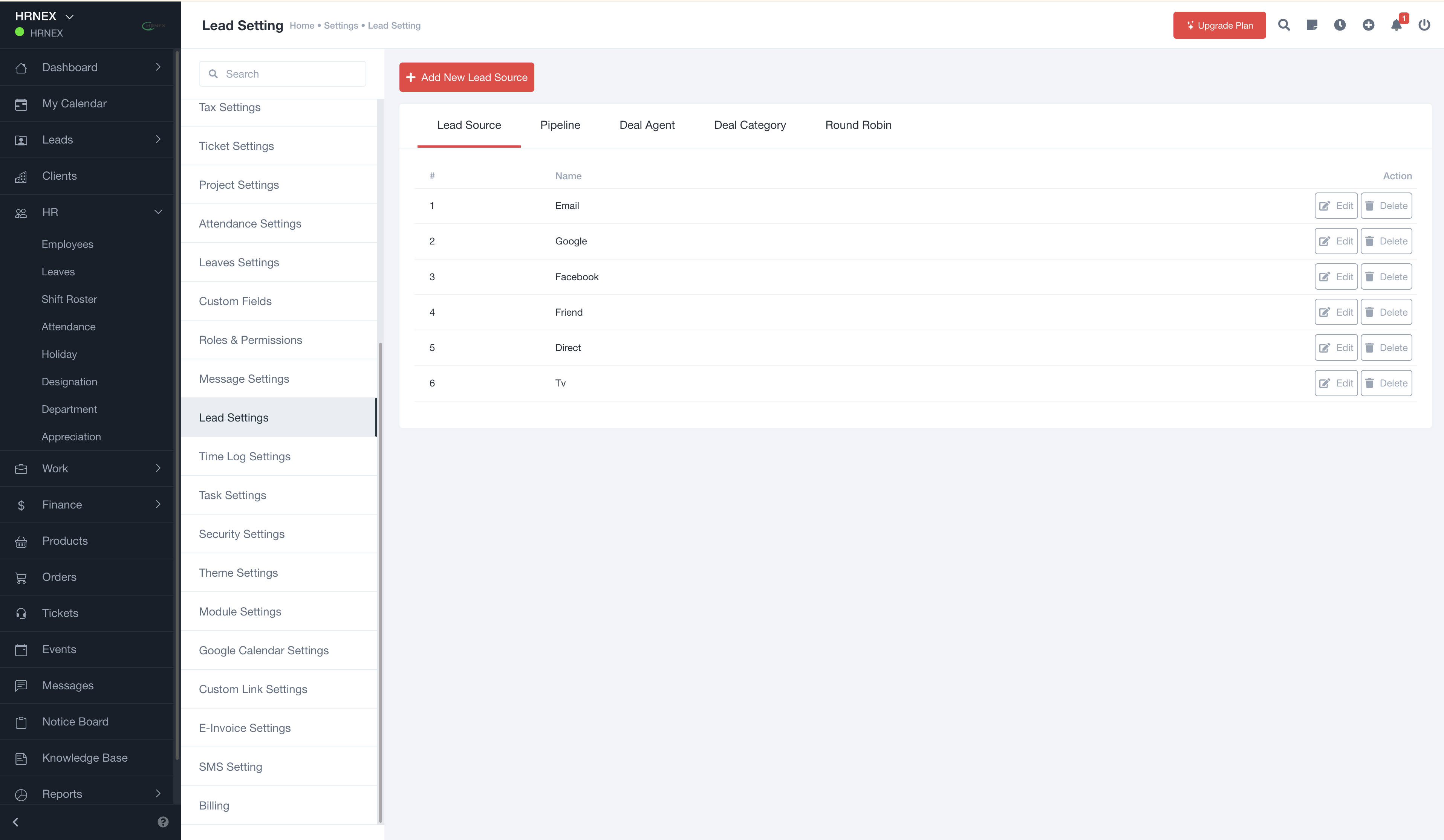Image resolution: width=1444 pixels, height=840 pixels.
Task: Click the plus circle quick-add icon
Action: tap(1368, 25)
